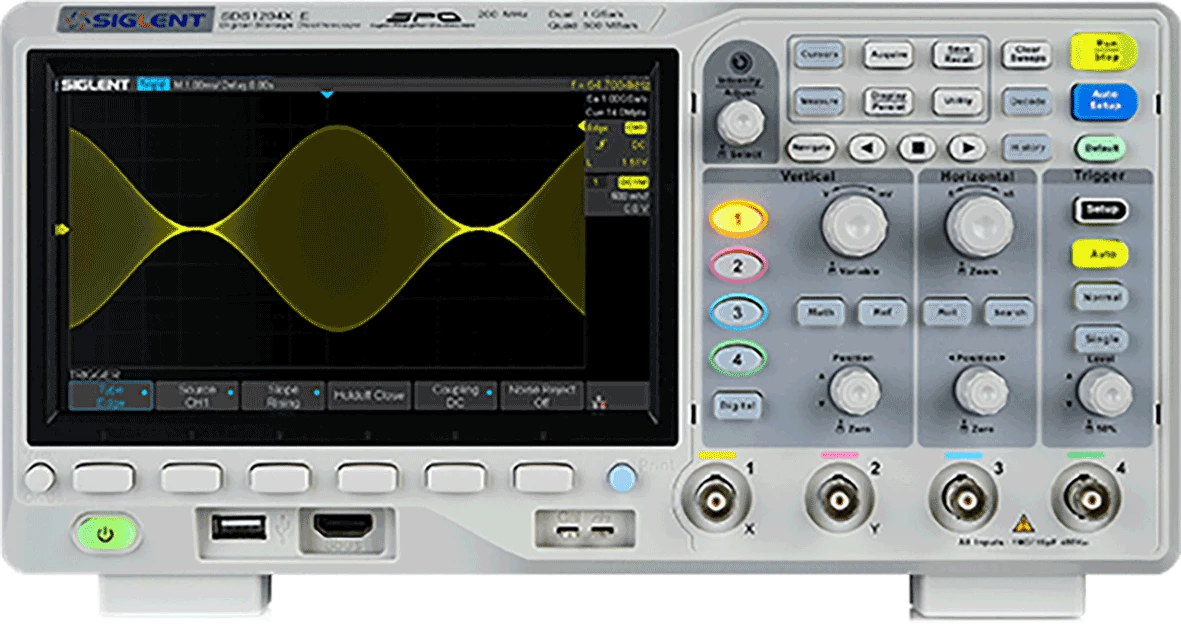This screenshot has height=638, width=1181.
Task: Click the USB host port
Action: (240, 527)
